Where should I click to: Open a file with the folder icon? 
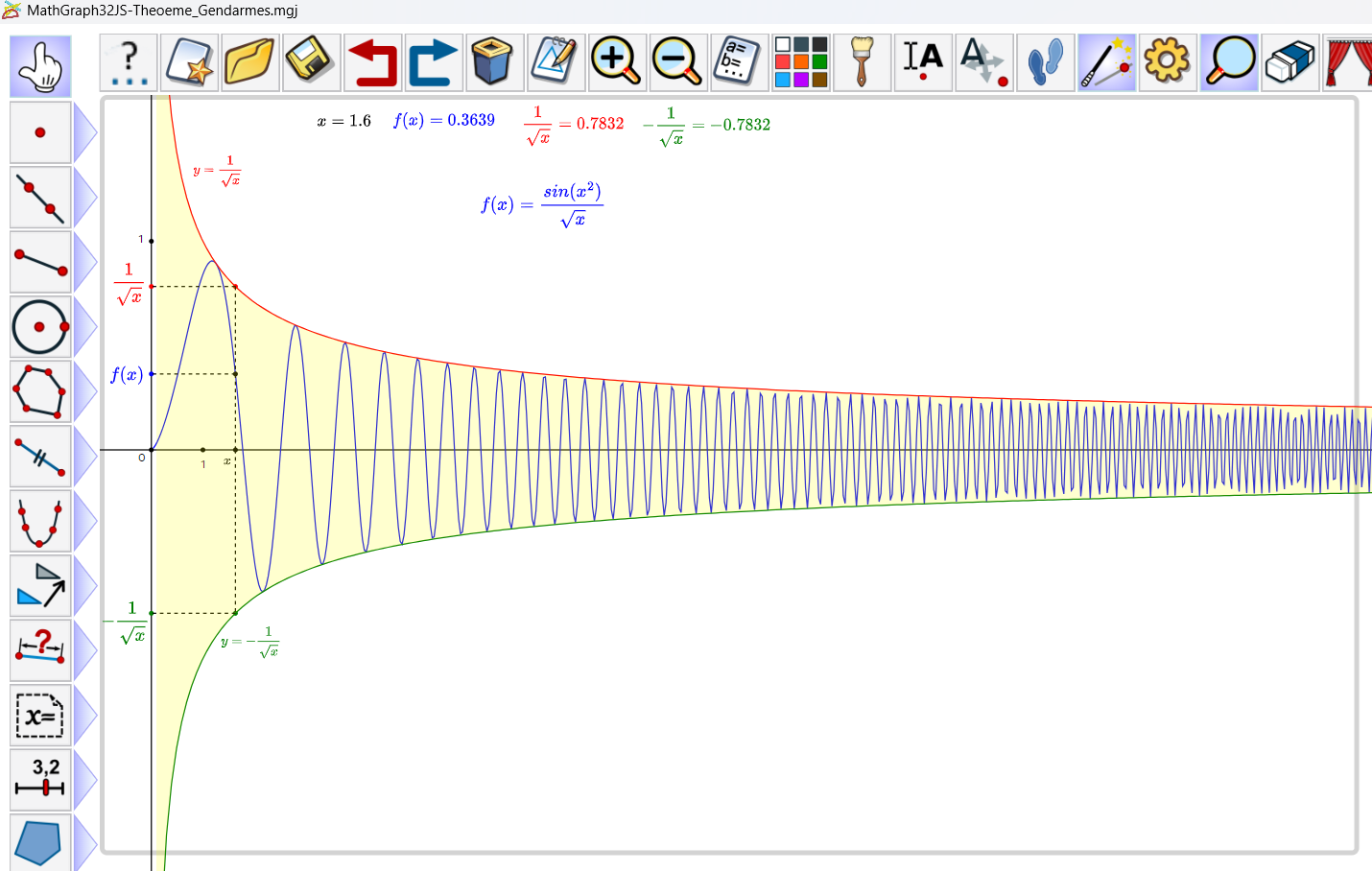click(x=250, y=63)
